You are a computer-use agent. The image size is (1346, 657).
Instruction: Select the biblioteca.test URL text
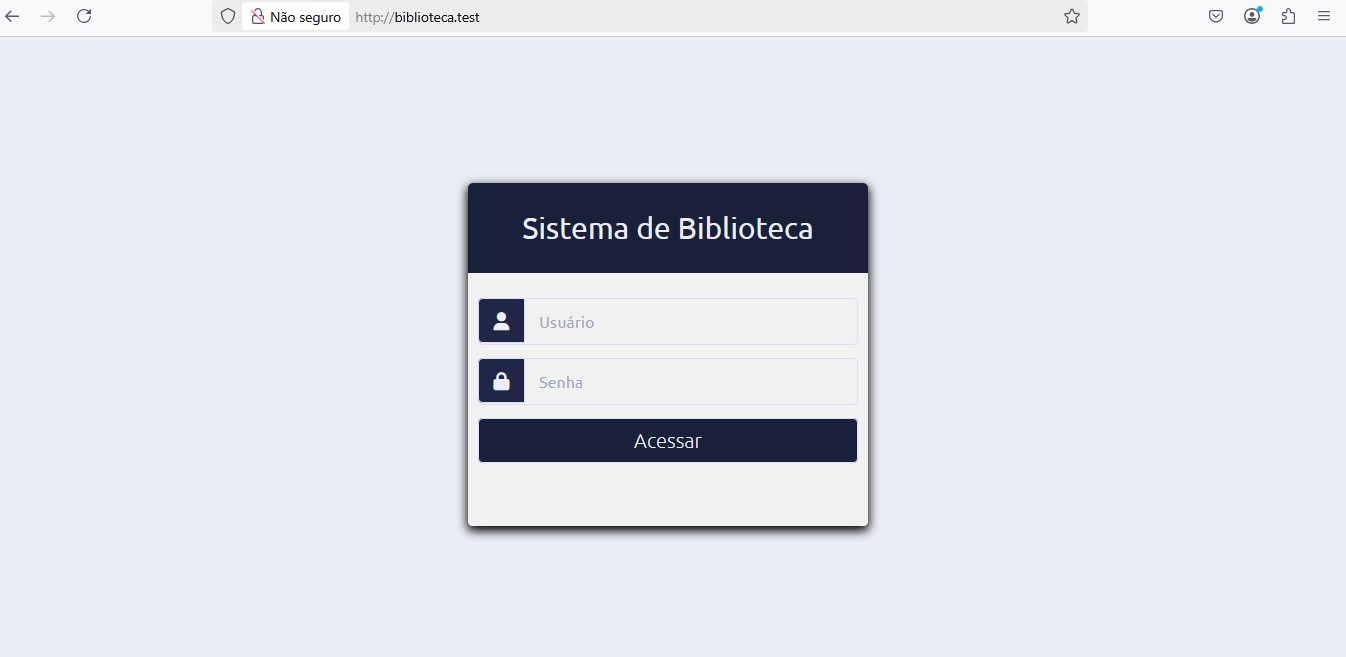(417, 17)
